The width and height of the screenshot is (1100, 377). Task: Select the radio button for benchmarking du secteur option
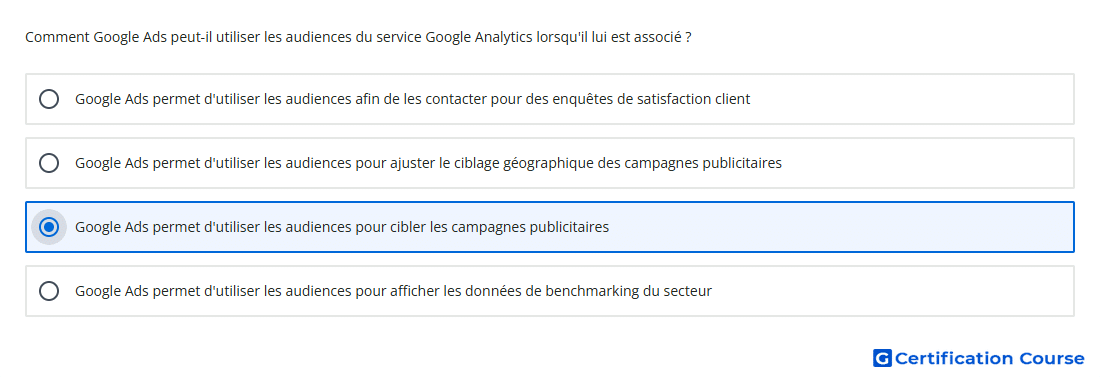(x=49, y=291)
